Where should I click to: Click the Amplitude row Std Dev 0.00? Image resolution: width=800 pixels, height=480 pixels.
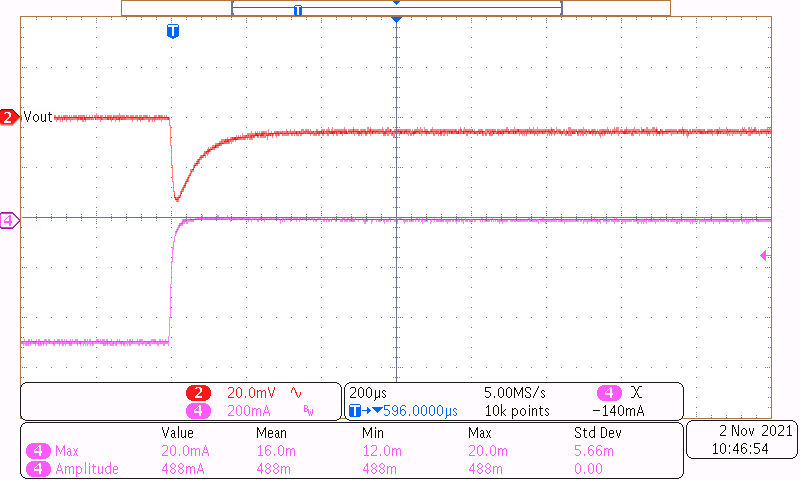click(x=588, y=469)
